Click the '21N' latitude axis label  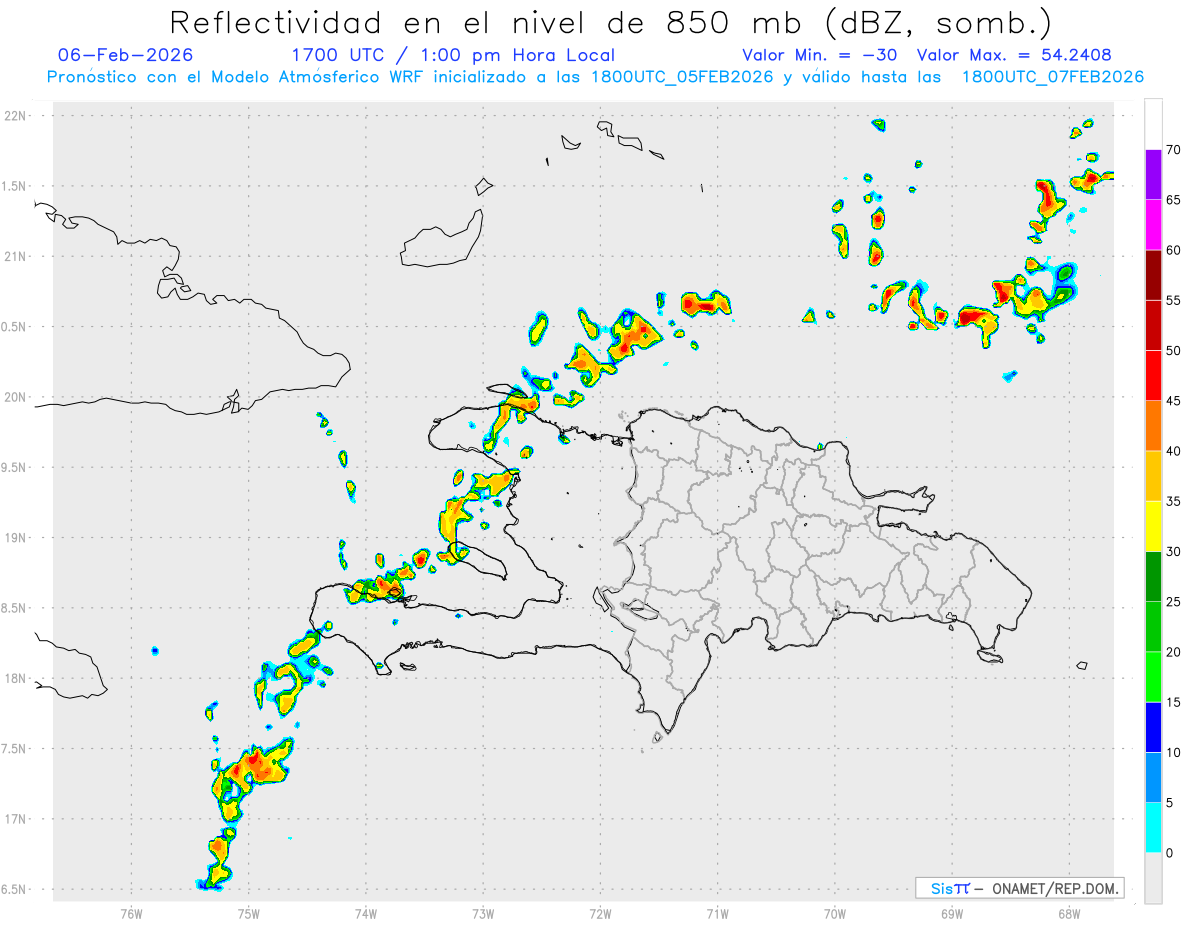click(x=16, y=257)
